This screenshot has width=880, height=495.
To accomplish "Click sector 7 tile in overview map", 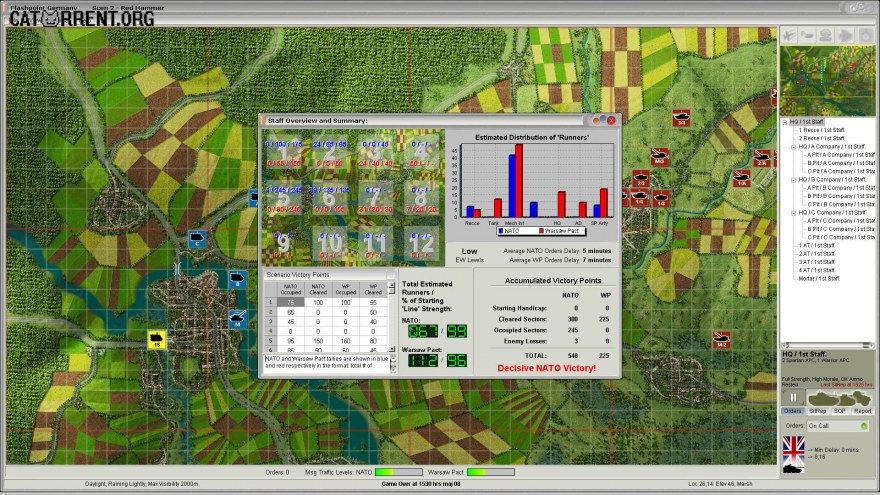I will point(375,198).
